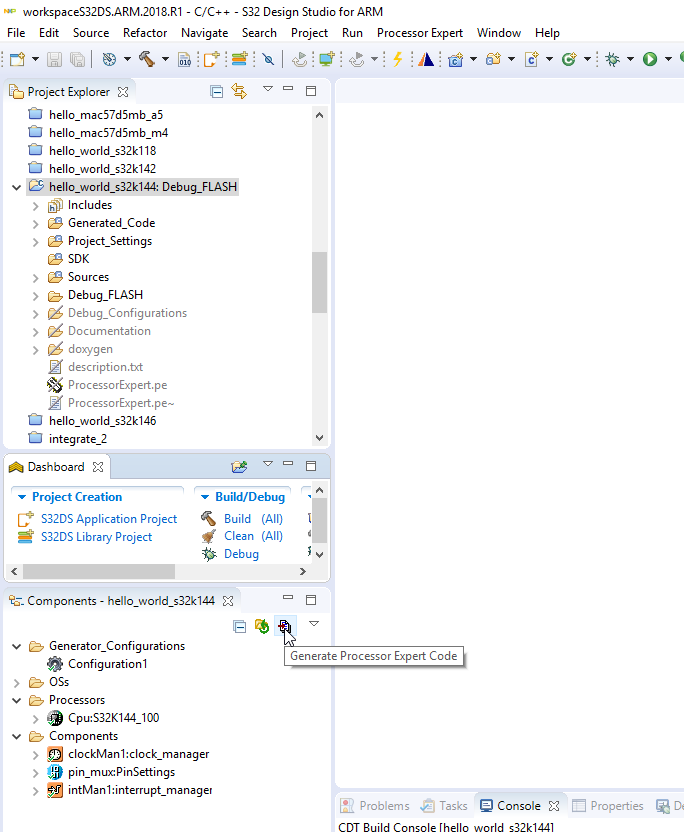Viewport: 684px width, 832px height.
Task: Open Project Explorer View Menu triangle
Action: click(268, 89)
